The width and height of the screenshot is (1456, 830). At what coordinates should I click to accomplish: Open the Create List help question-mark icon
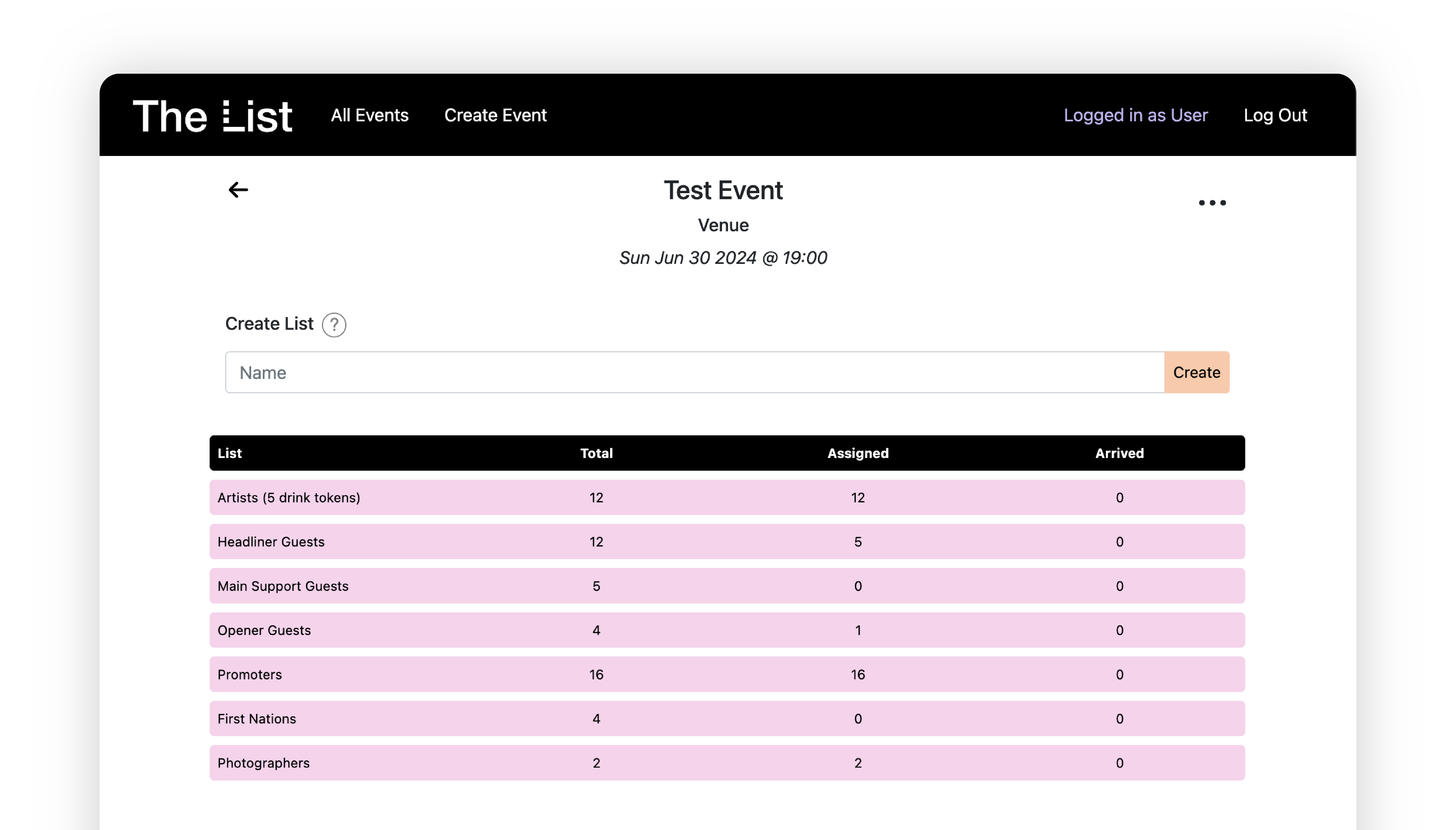click(334, 325)
